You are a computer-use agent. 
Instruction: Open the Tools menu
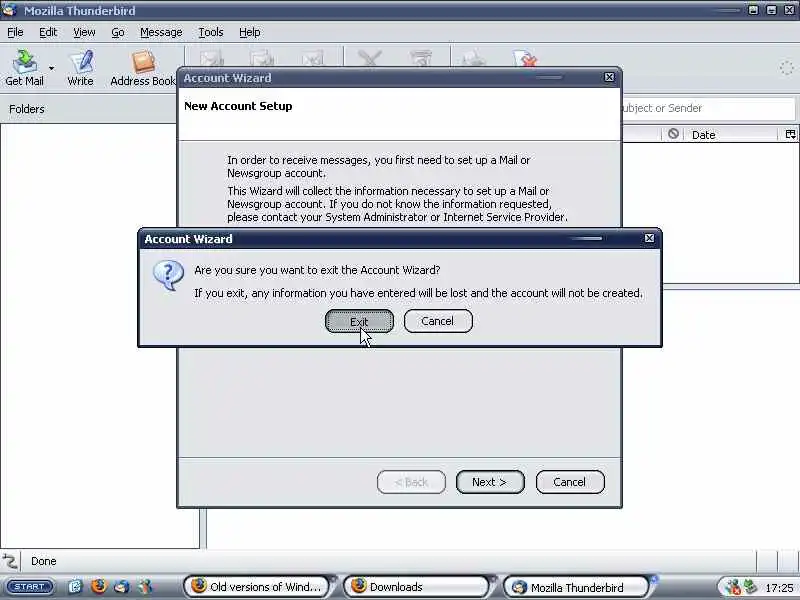(211, 32)
